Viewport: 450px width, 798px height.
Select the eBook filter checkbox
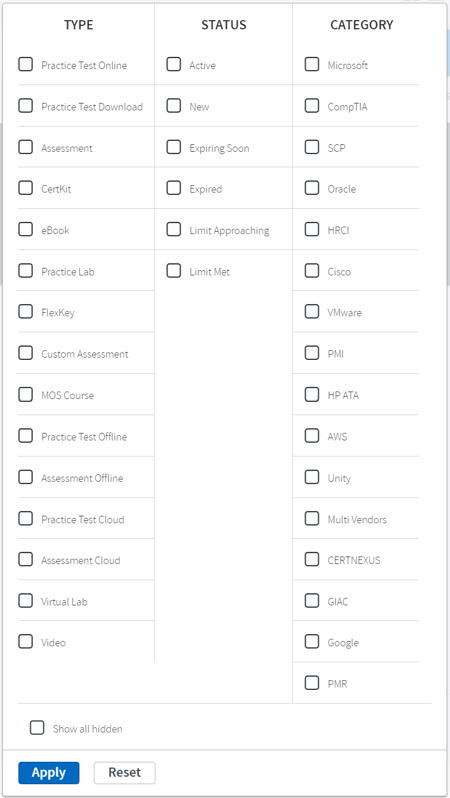[25, 230]
